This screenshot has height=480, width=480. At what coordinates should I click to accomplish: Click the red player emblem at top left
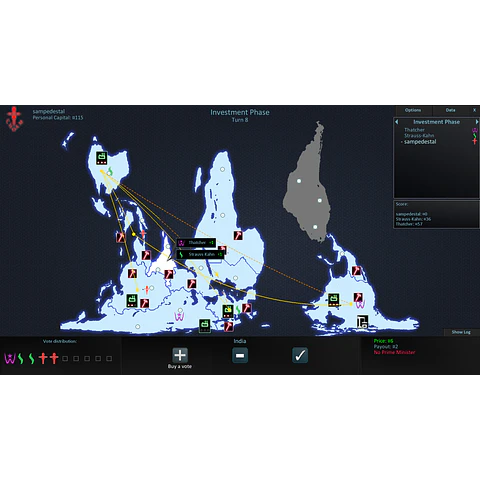point(14,119)
